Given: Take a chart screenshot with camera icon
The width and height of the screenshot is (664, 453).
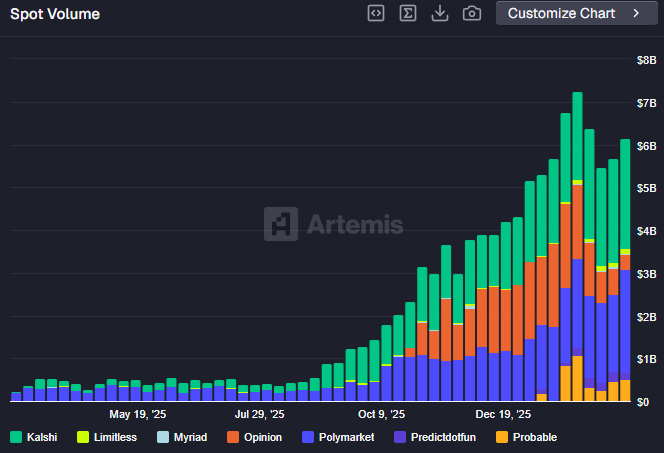Looking at the screenshot, I should [x=472, y=13].
